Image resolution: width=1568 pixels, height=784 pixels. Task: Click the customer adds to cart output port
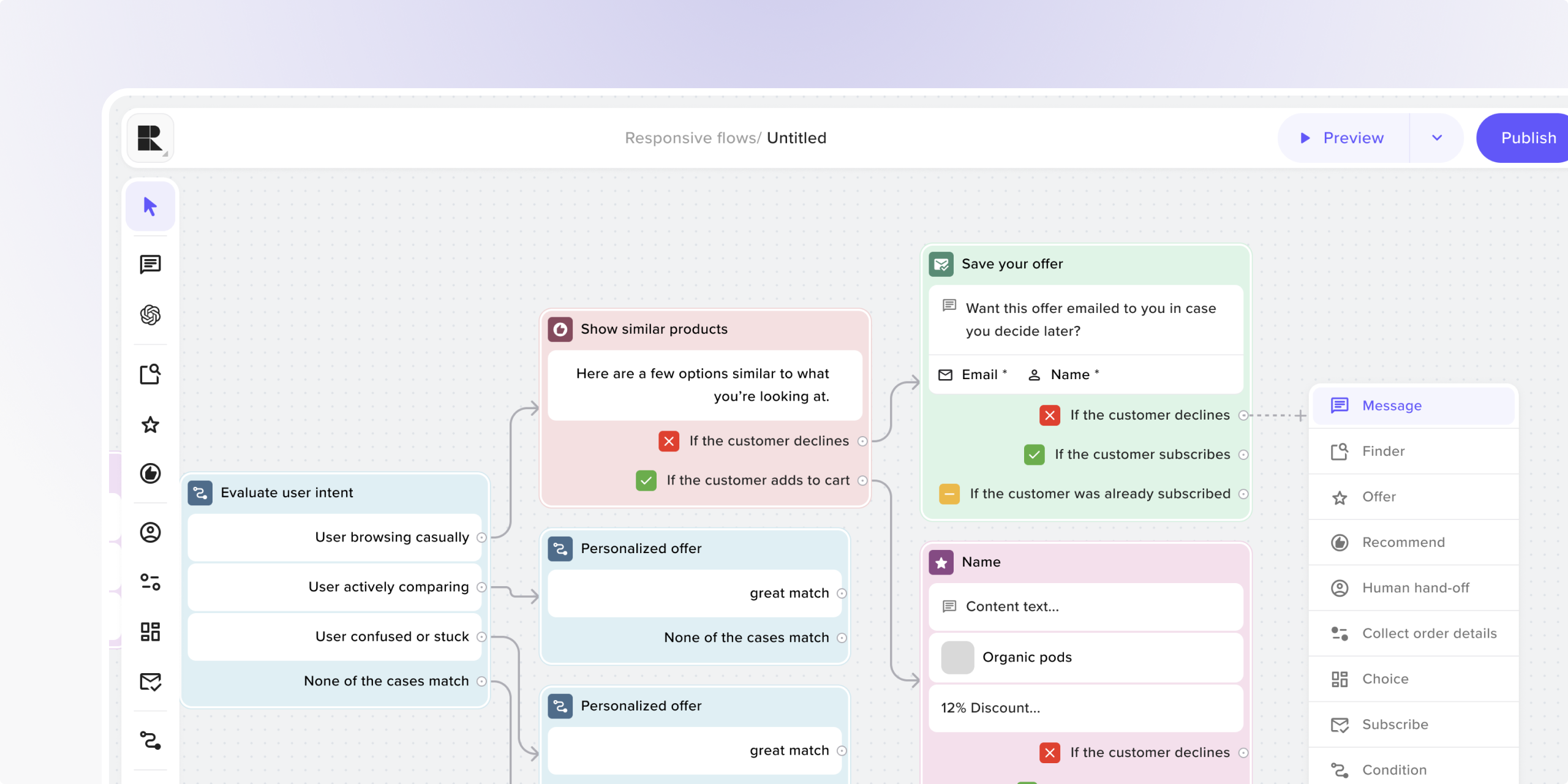[x=862, y=481]
